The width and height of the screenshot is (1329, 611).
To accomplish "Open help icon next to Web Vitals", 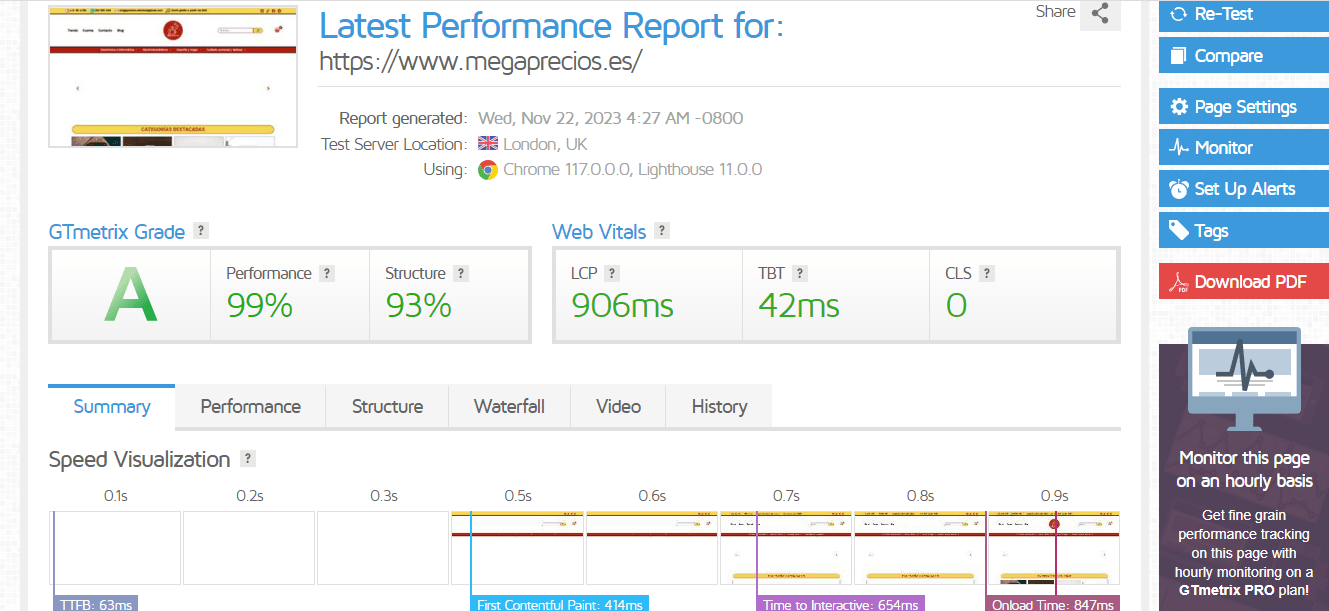I will (x=661, y=231).
